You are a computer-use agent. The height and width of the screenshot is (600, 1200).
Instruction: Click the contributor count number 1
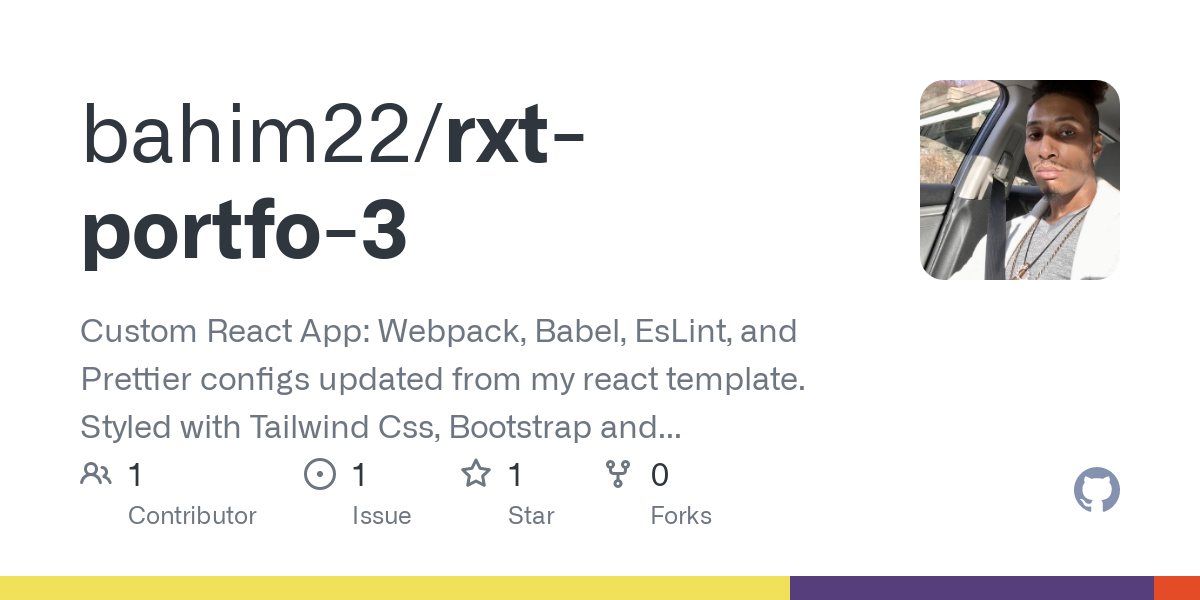(x=135, y=475)
